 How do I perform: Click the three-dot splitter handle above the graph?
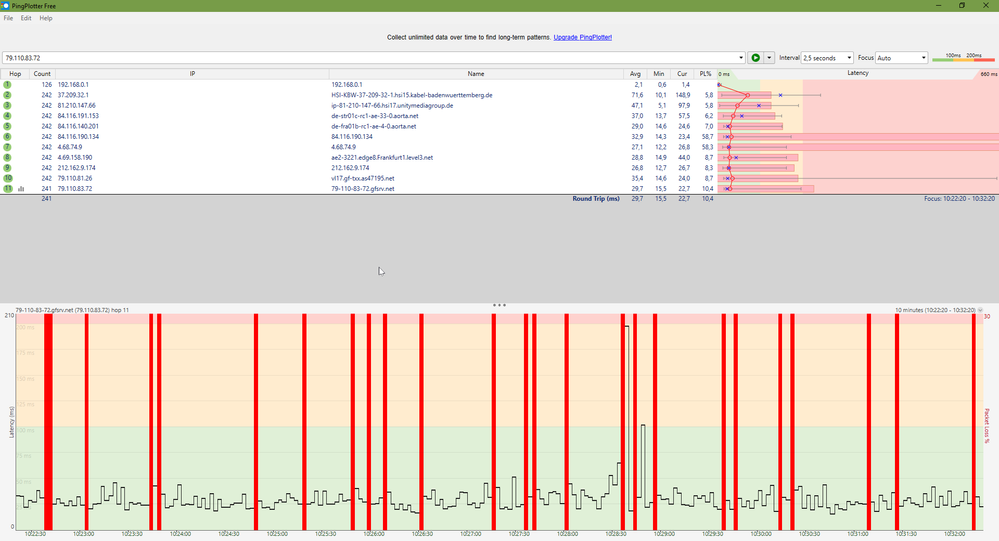tap(499, 305)
